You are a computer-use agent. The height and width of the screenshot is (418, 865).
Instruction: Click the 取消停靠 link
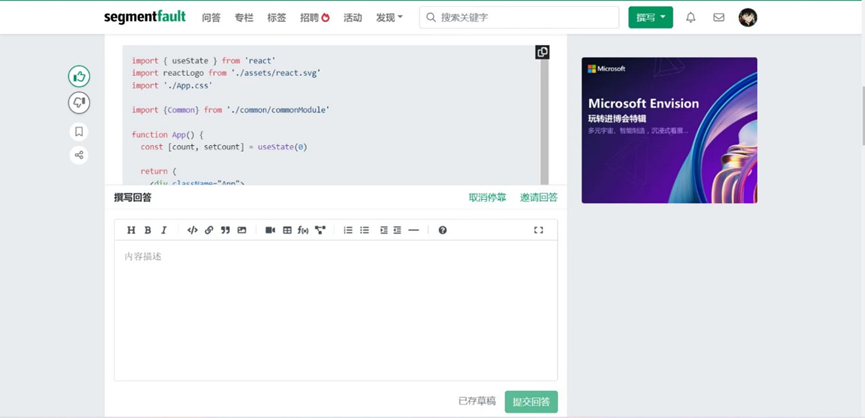point(487,197)
